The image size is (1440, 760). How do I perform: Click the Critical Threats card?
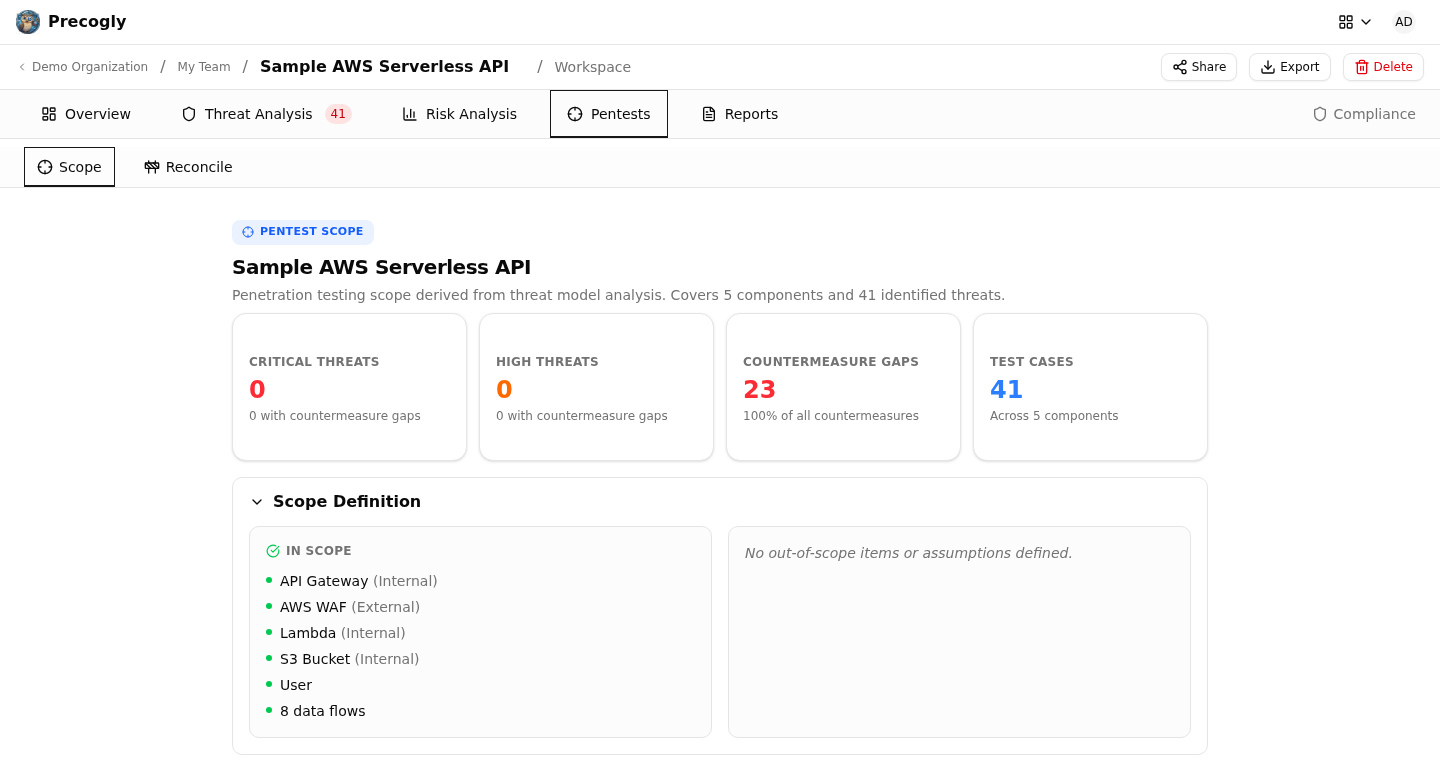(x=349, y=387)
